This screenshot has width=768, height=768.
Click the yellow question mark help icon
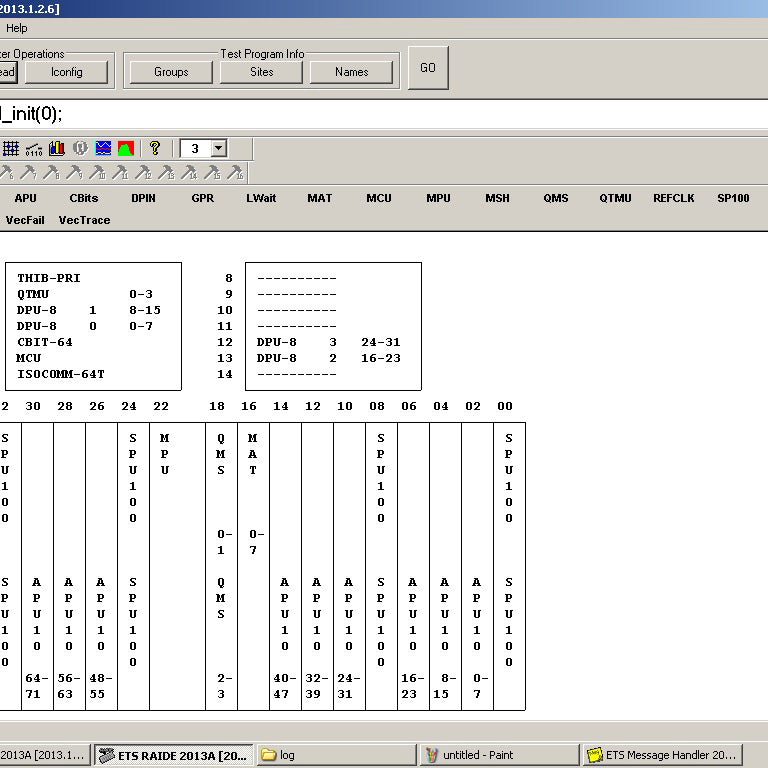[155, 148]
